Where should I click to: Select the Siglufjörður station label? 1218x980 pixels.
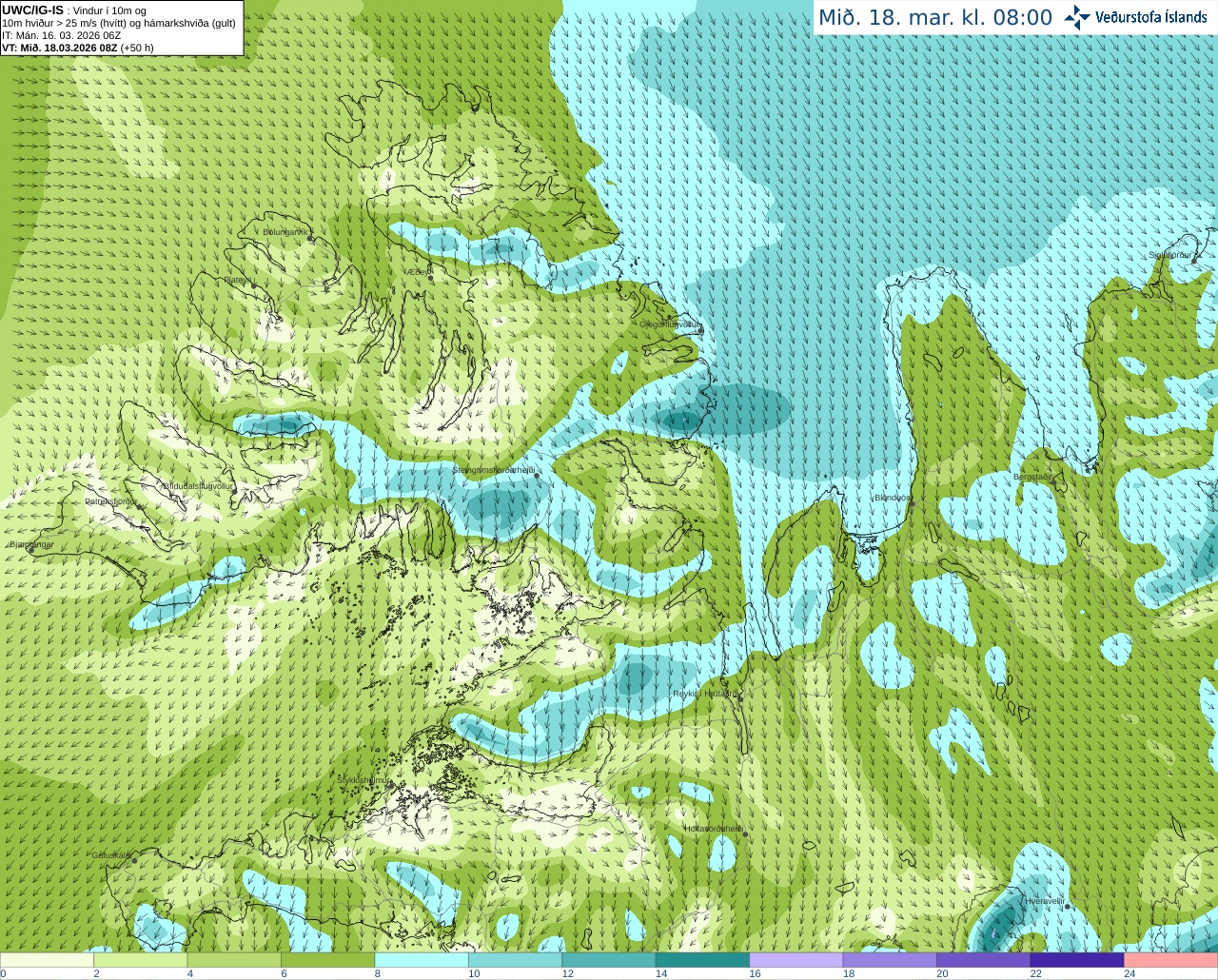[1171, 255]
